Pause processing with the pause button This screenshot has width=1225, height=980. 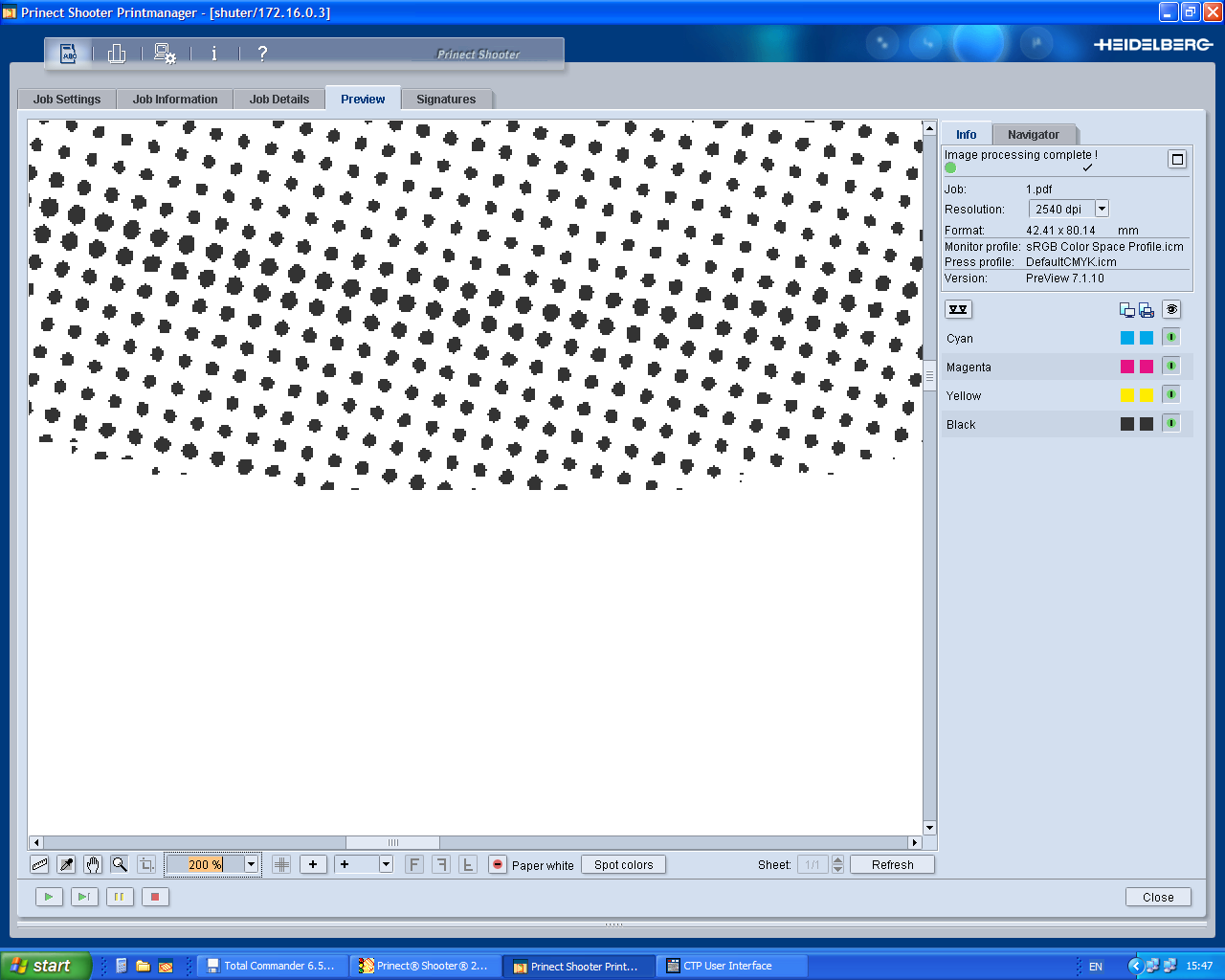(x=120, y=897)
